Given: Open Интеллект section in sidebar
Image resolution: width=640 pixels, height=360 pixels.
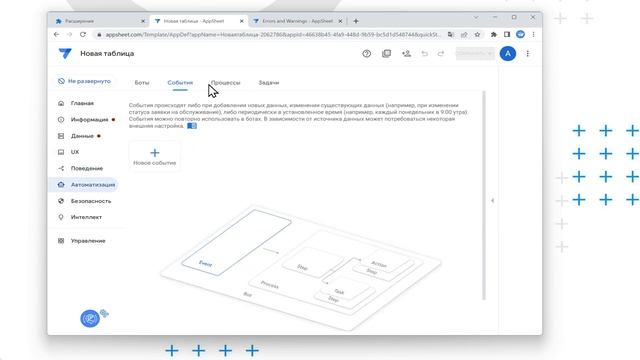Looking at the screenshot, I should (x=86, y=217).
